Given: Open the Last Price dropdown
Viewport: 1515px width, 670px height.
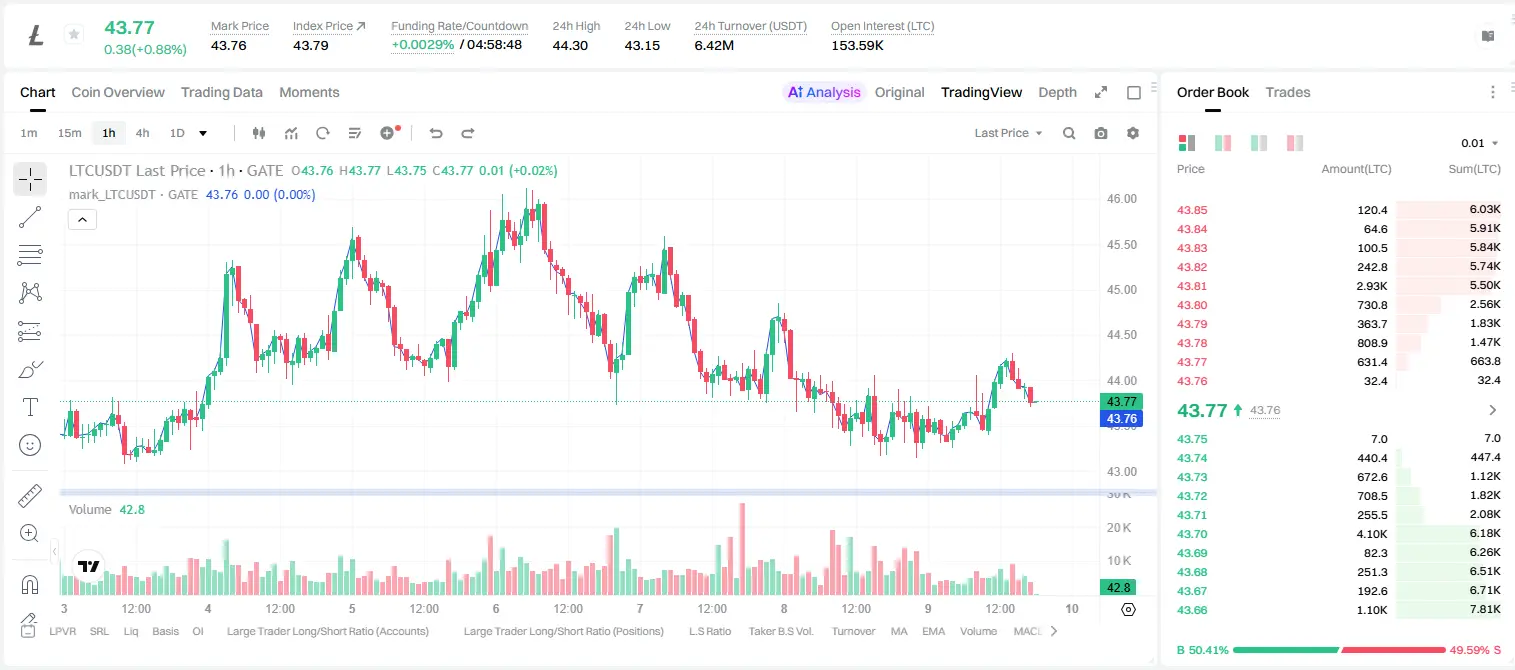Looking at the screenshot, I should (1008, 133).
